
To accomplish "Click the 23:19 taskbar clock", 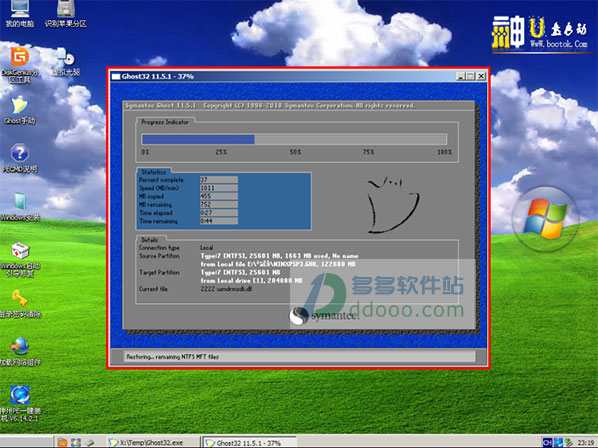I will click(586, 442).
